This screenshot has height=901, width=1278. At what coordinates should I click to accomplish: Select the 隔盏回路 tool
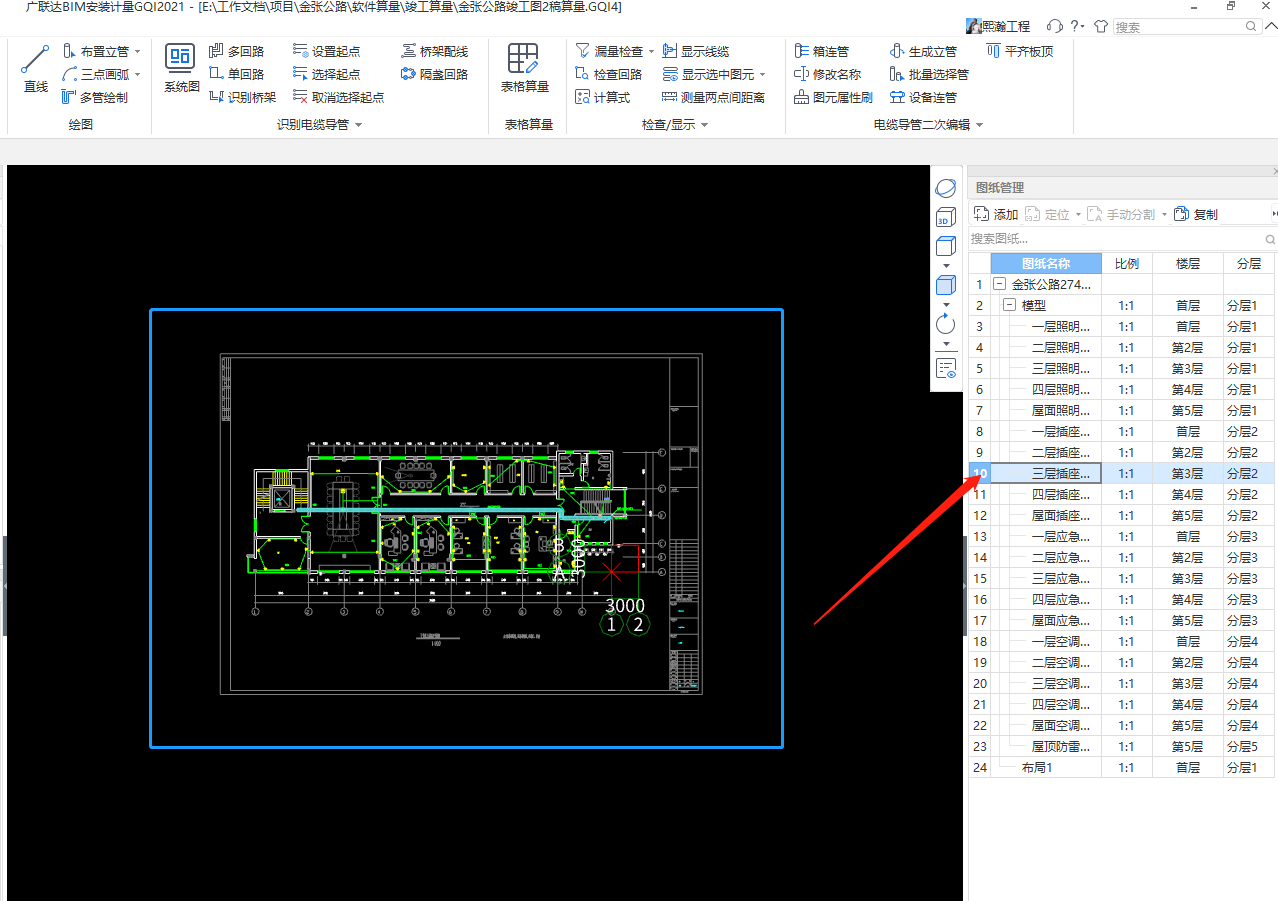tap(435, 74)
